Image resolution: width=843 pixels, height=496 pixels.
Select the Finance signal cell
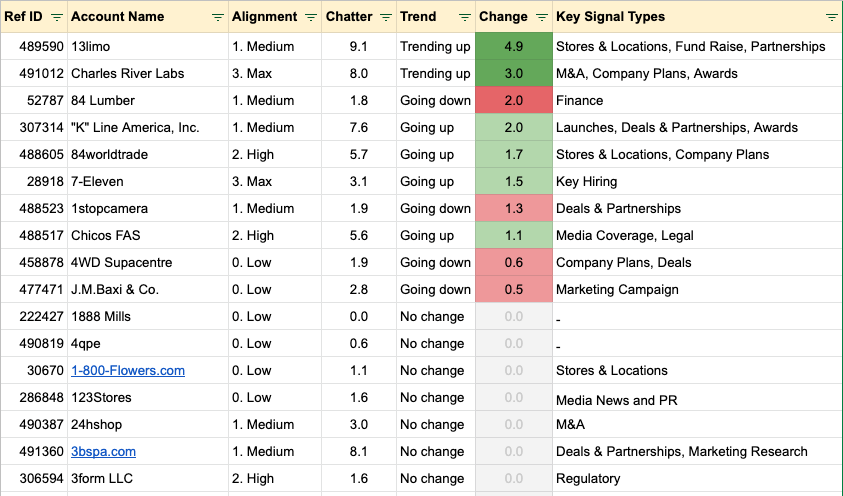(697, 100)
